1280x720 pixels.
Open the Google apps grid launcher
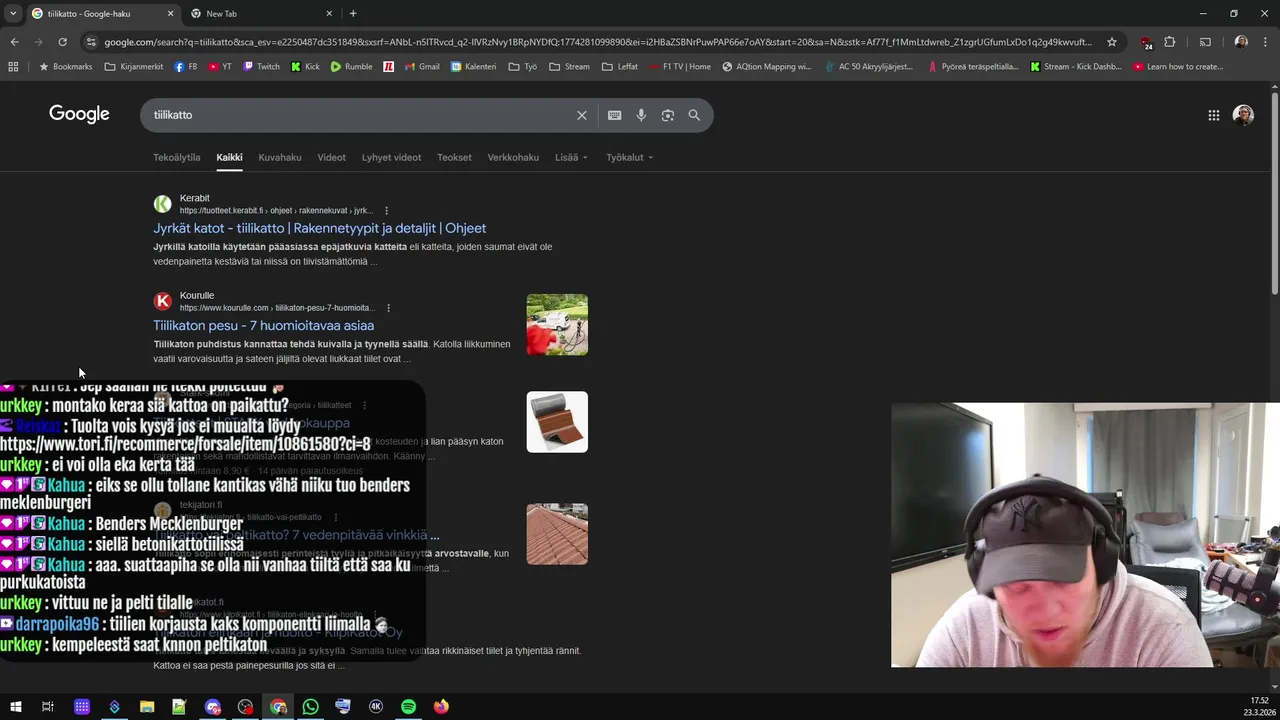click(1214, 115)
